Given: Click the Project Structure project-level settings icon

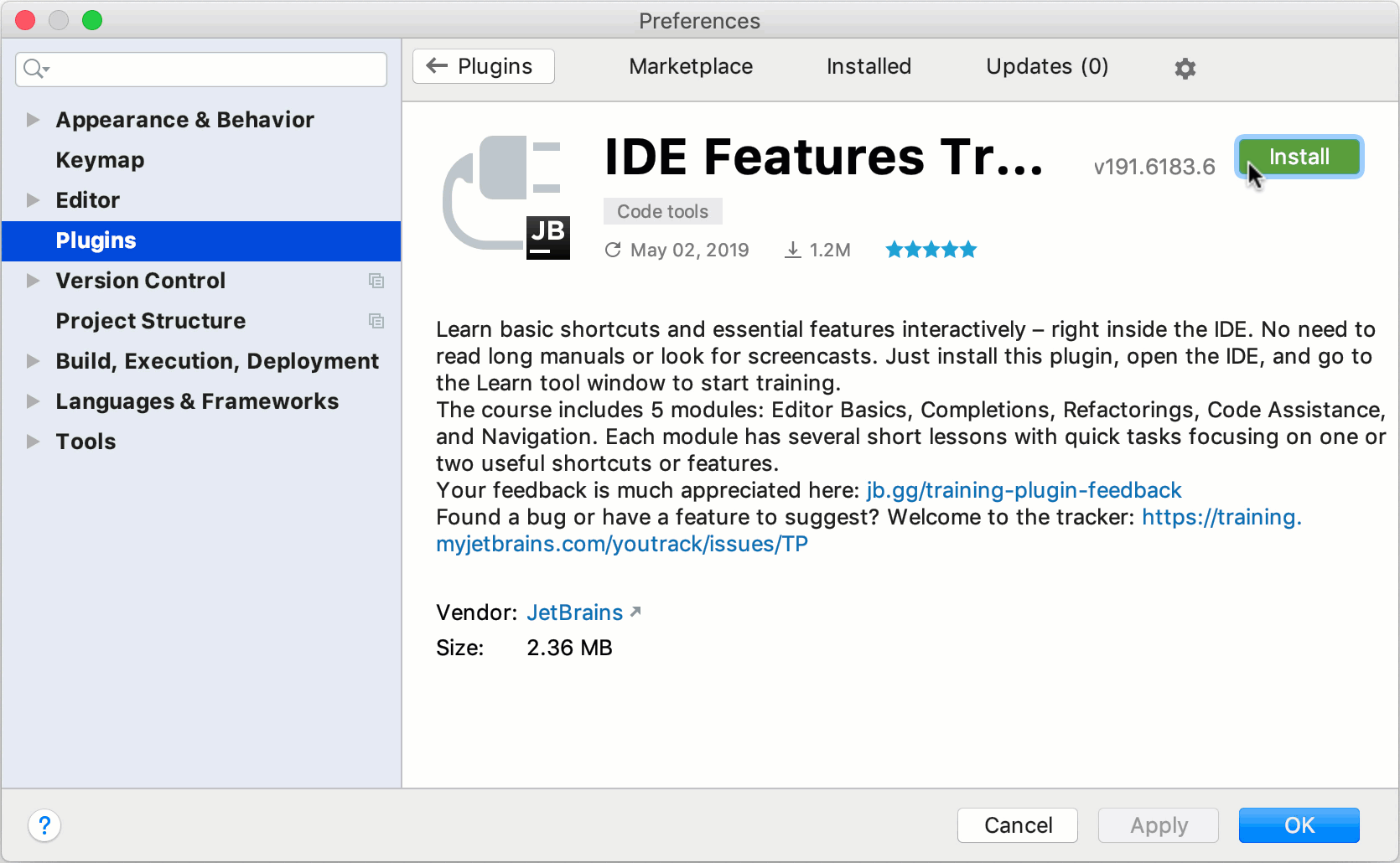Looking at the screenshot, I should [x=376, y=321].
